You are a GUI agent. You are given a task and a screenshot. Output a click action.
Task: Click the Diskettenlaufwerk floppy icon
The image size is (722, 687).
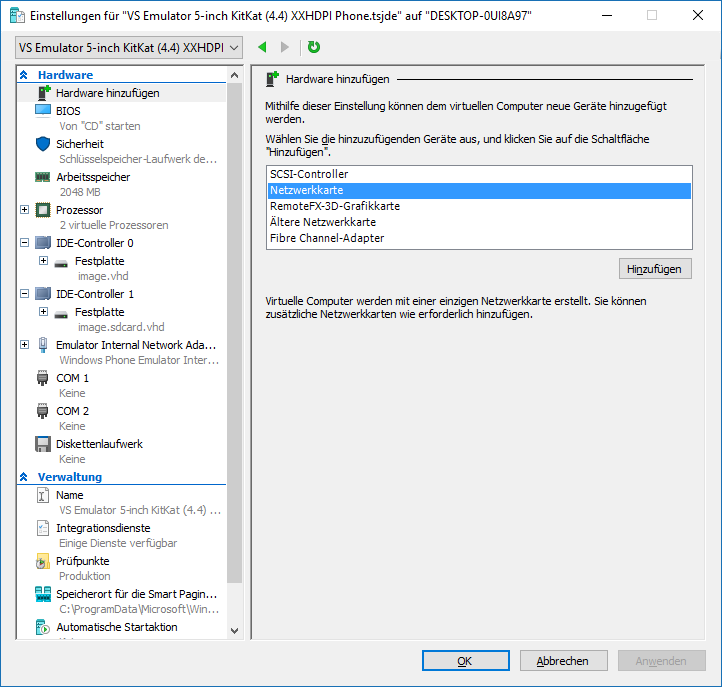(x=43, y=444)
